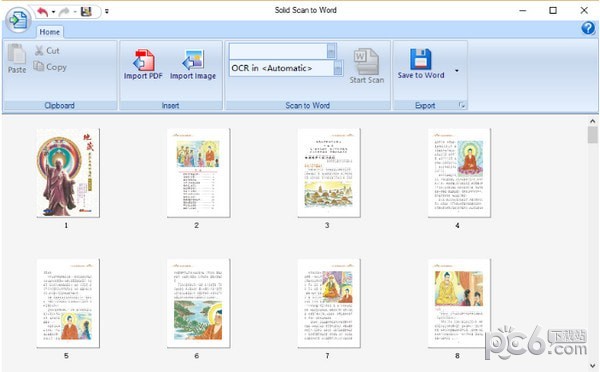Click the vertical scrollbar thumb
Viewport: 600px width, 372px height.
(x=592, y=135)
